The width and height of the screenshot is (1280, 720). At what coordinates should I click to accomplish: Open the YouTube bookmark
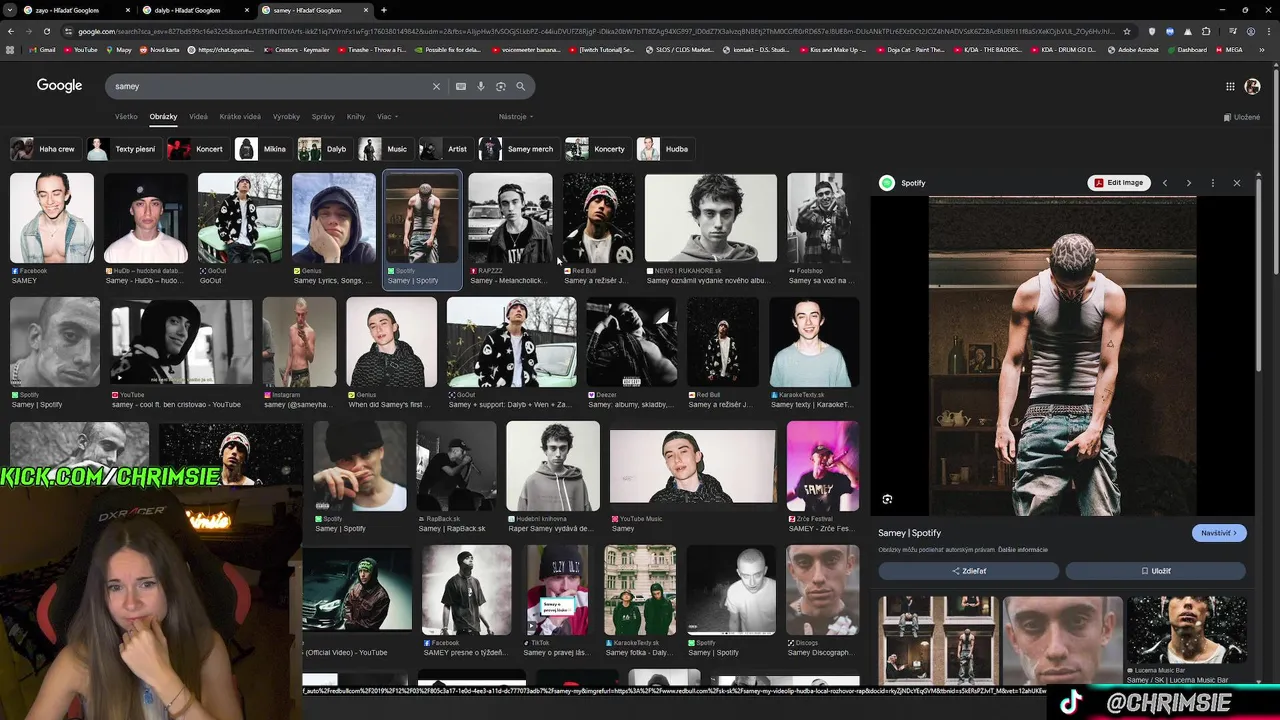(80, 49)
